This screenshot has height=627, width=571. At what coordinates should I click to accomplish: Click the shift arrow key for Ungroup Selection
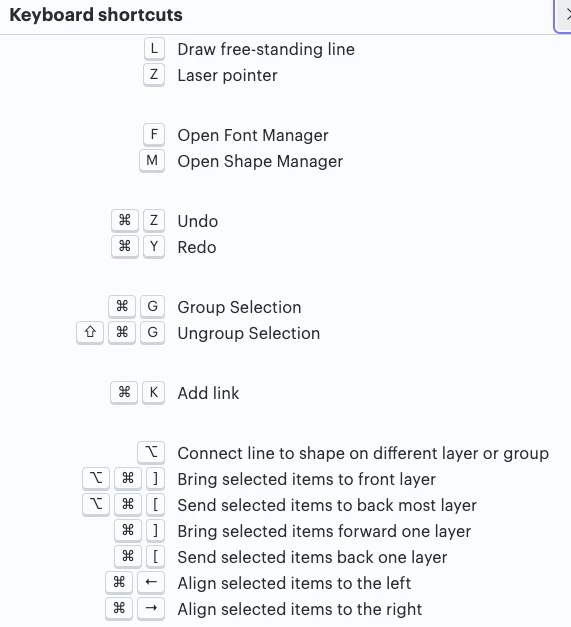point(90,333)
